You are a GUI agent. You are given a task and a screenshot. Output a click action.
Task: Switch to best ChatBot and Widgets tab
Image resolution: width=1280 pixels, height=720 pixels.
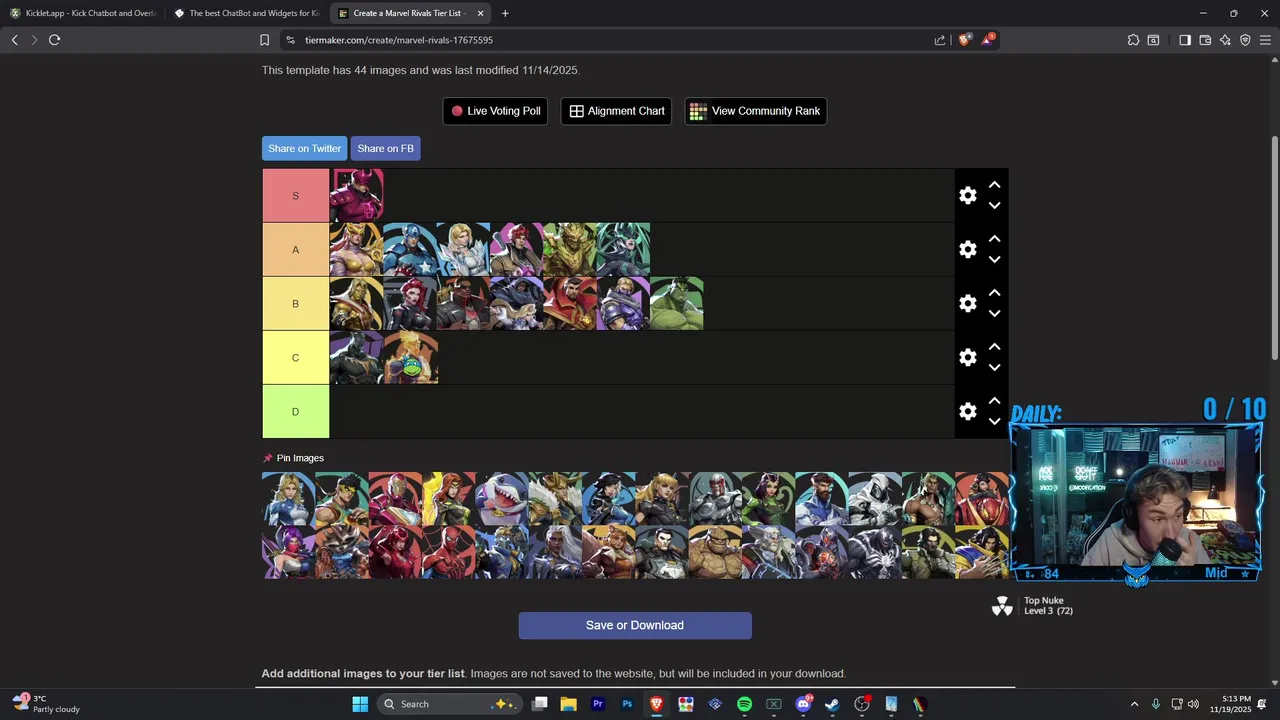pos(246,13)
